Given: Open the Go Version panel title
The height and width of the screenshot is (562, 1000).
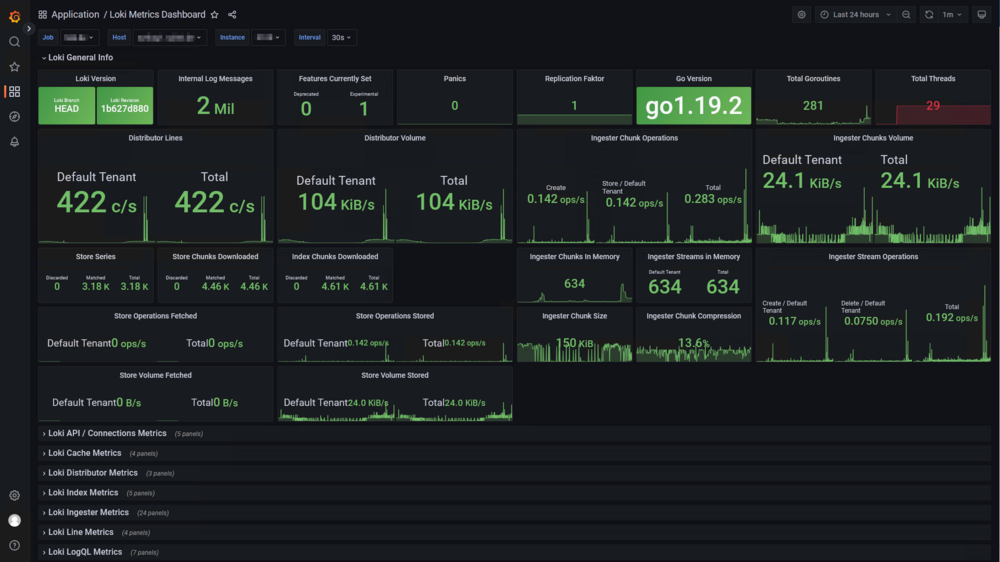Looking at the screenshot, I should coord(693,79).
